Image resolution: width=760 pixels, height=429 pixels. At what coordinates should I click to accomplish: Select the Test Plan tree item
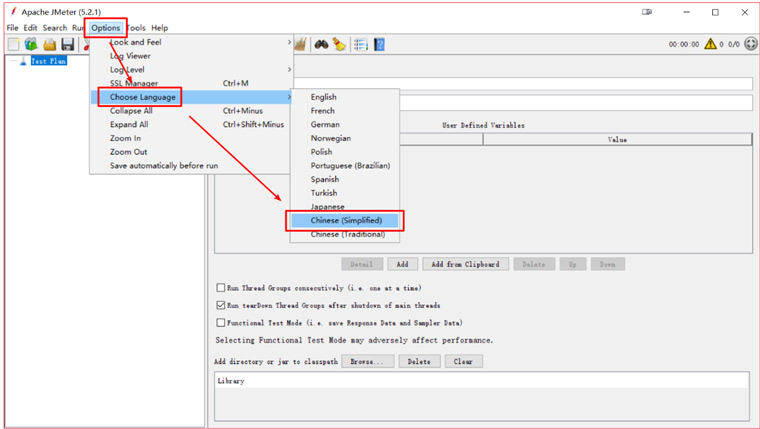(x=48, y=61)
